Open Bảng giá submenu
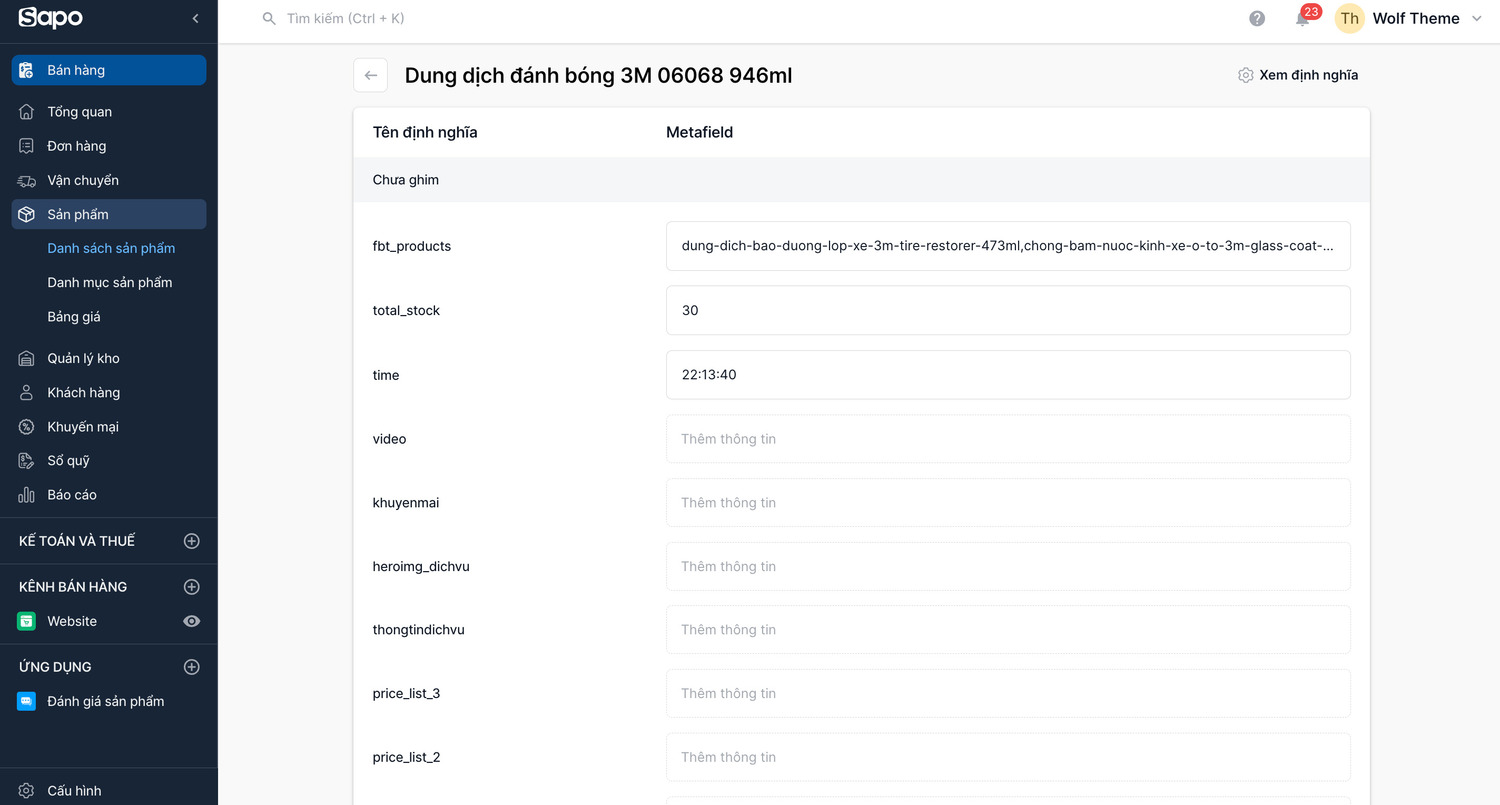Image resolution: width=1500 pixels, height=805 pixels. pos(74,316)
